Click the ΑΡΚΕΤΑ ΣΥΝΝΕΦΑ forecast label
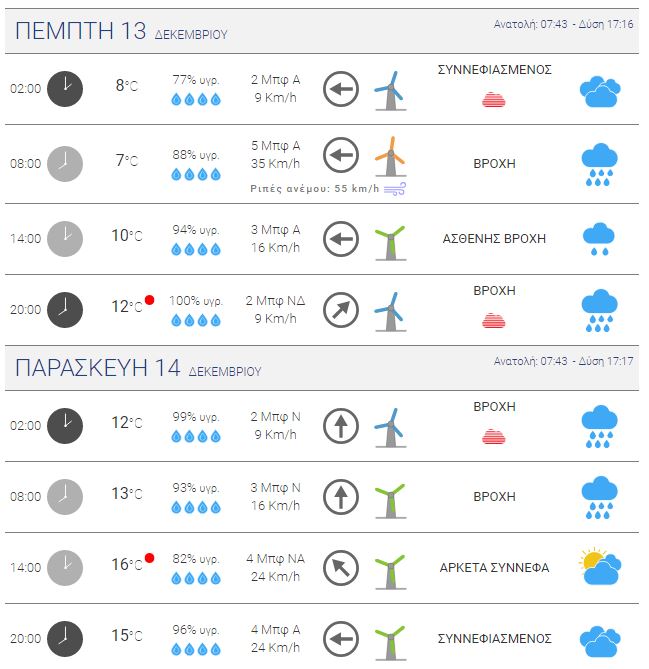 pos(494,568)
